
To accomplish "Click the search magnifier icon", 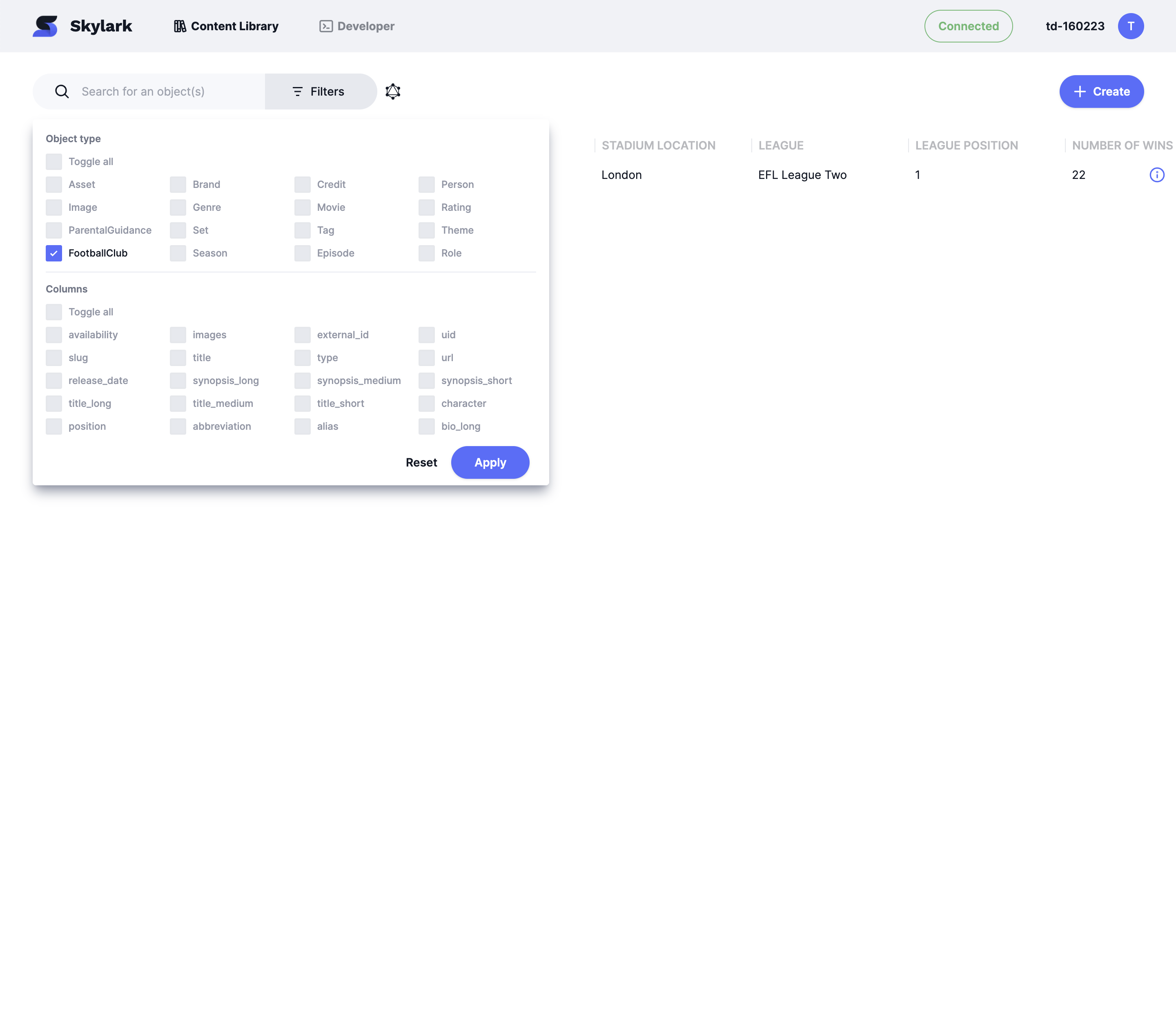I will pos(62,92).
